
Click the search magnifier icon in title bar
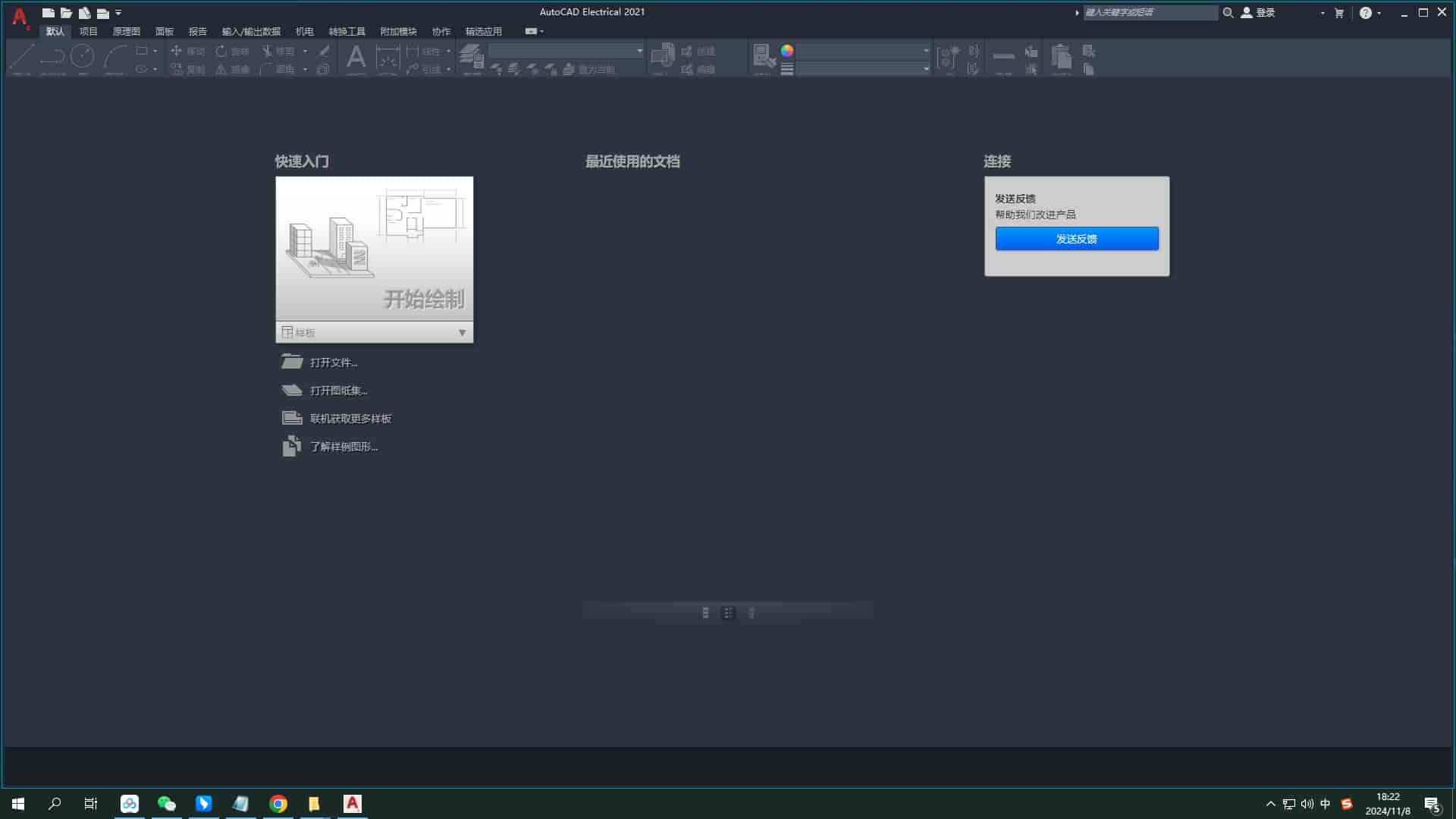1228,12
